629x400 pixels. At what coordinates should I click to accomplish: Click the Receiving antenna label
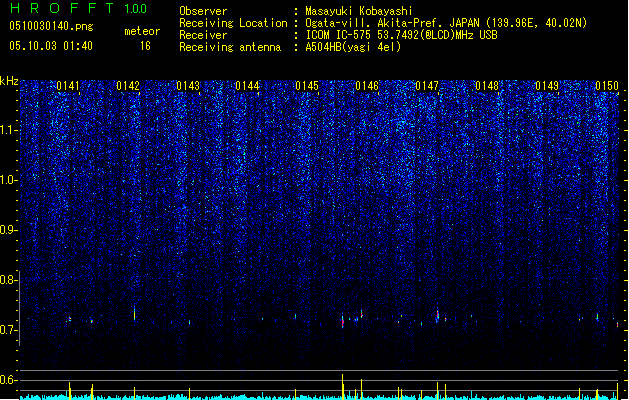(x=230, y=47)
